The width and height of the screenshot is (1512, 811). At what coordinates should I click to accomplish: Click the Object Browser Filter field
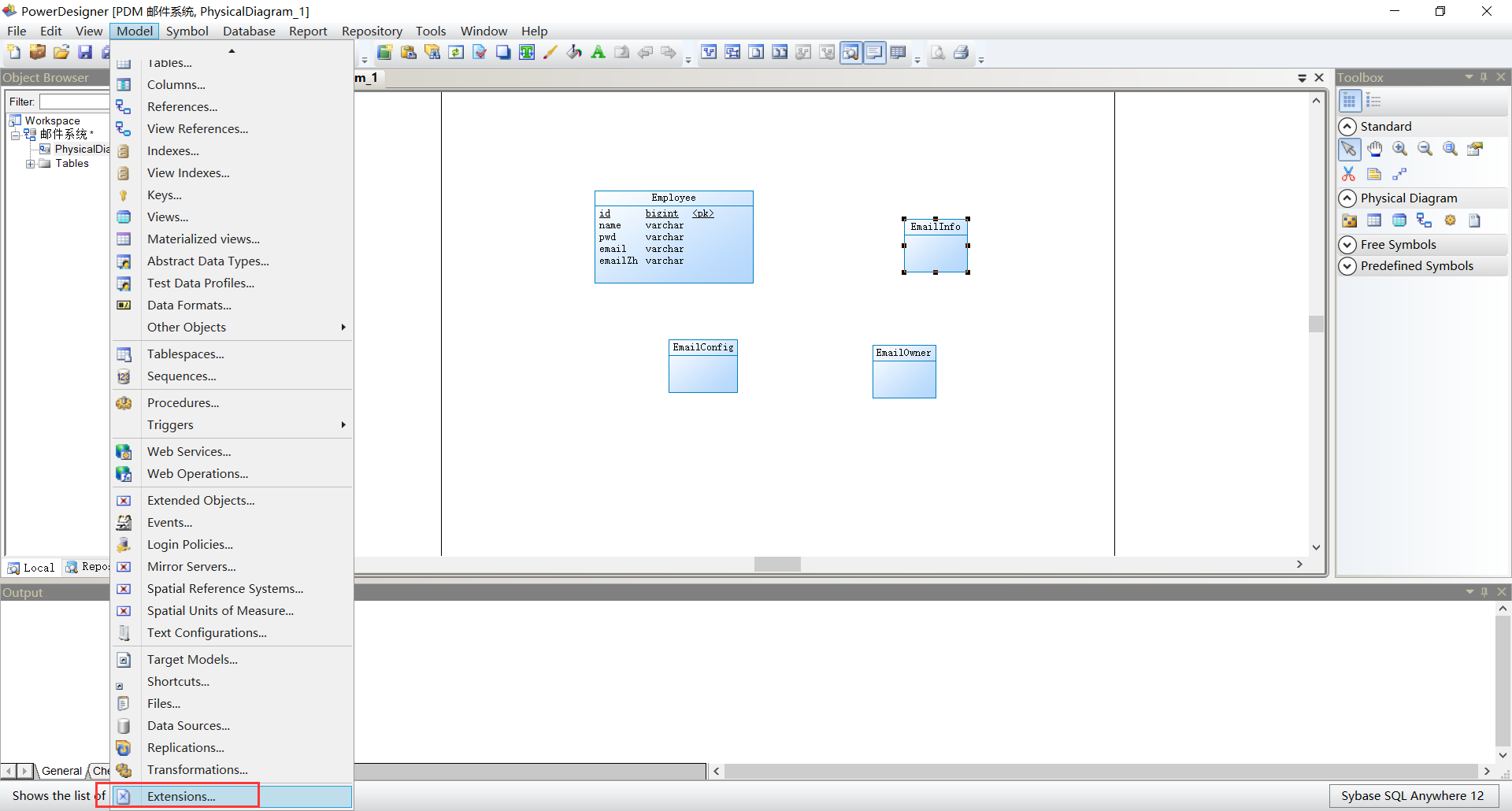pos(74,102)
